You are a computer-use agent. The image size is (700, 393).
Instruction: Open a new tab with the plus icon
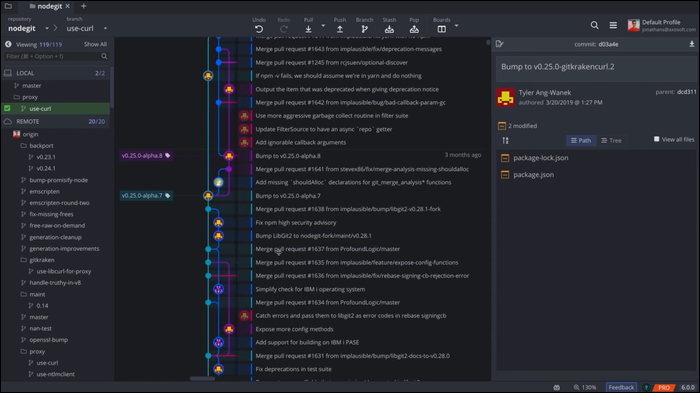83,6
